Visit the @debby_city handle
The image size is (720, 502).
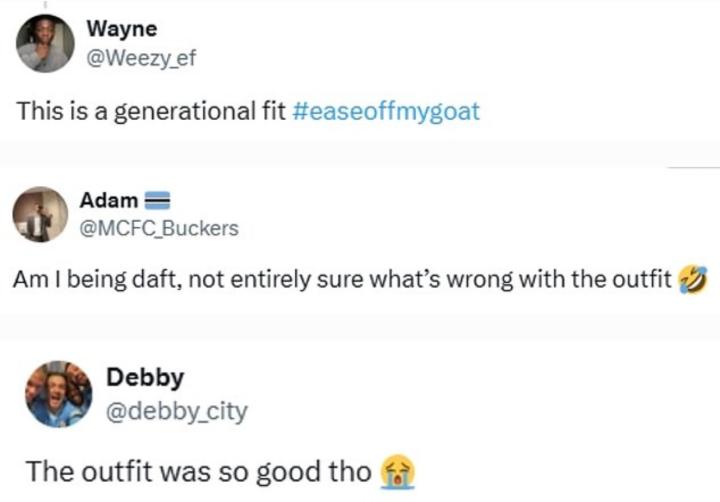pos(177,410)
